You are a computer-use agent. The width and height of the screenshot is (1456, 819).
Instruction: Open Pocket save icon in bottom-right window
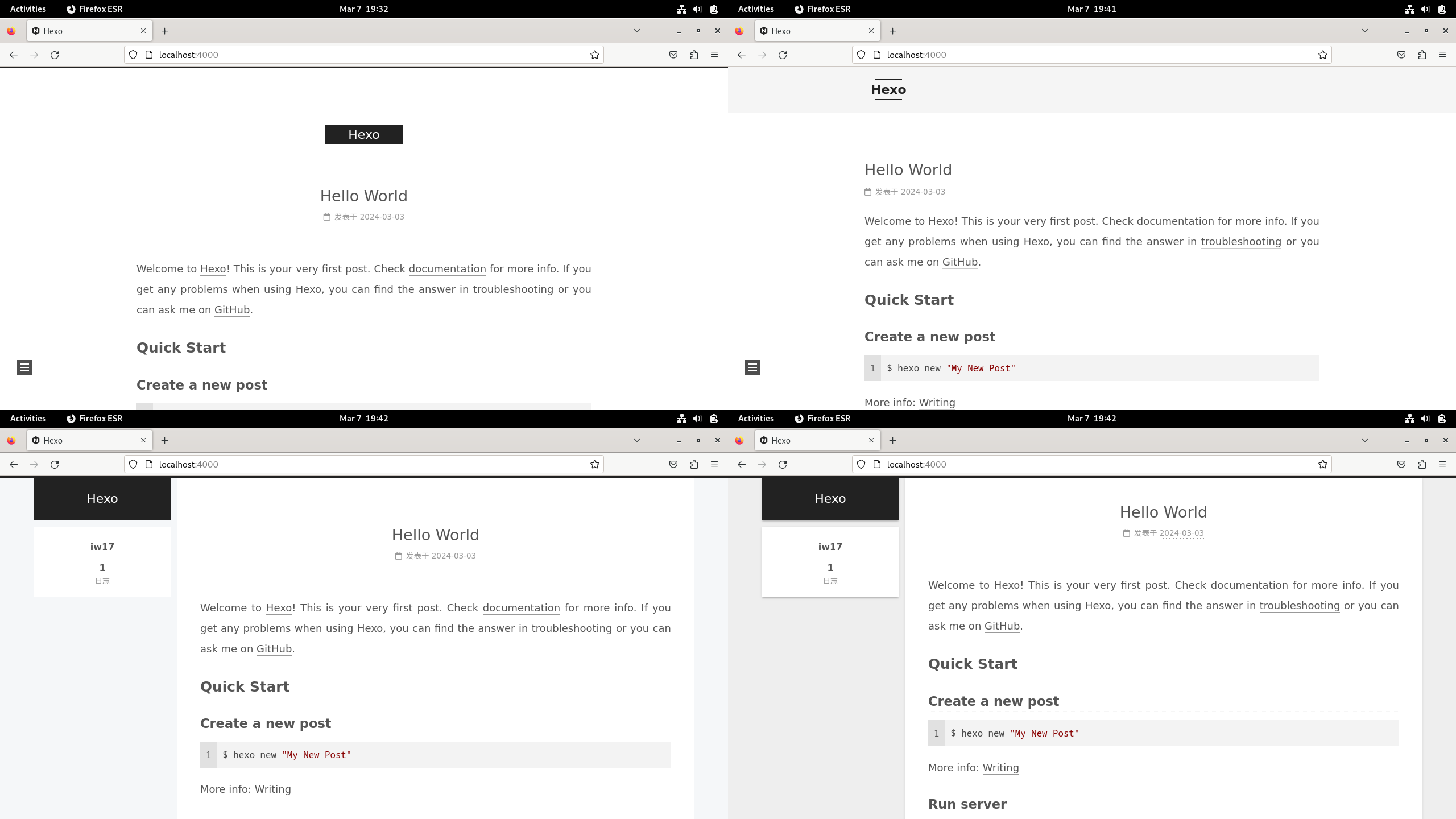[x=1401, y=464]
